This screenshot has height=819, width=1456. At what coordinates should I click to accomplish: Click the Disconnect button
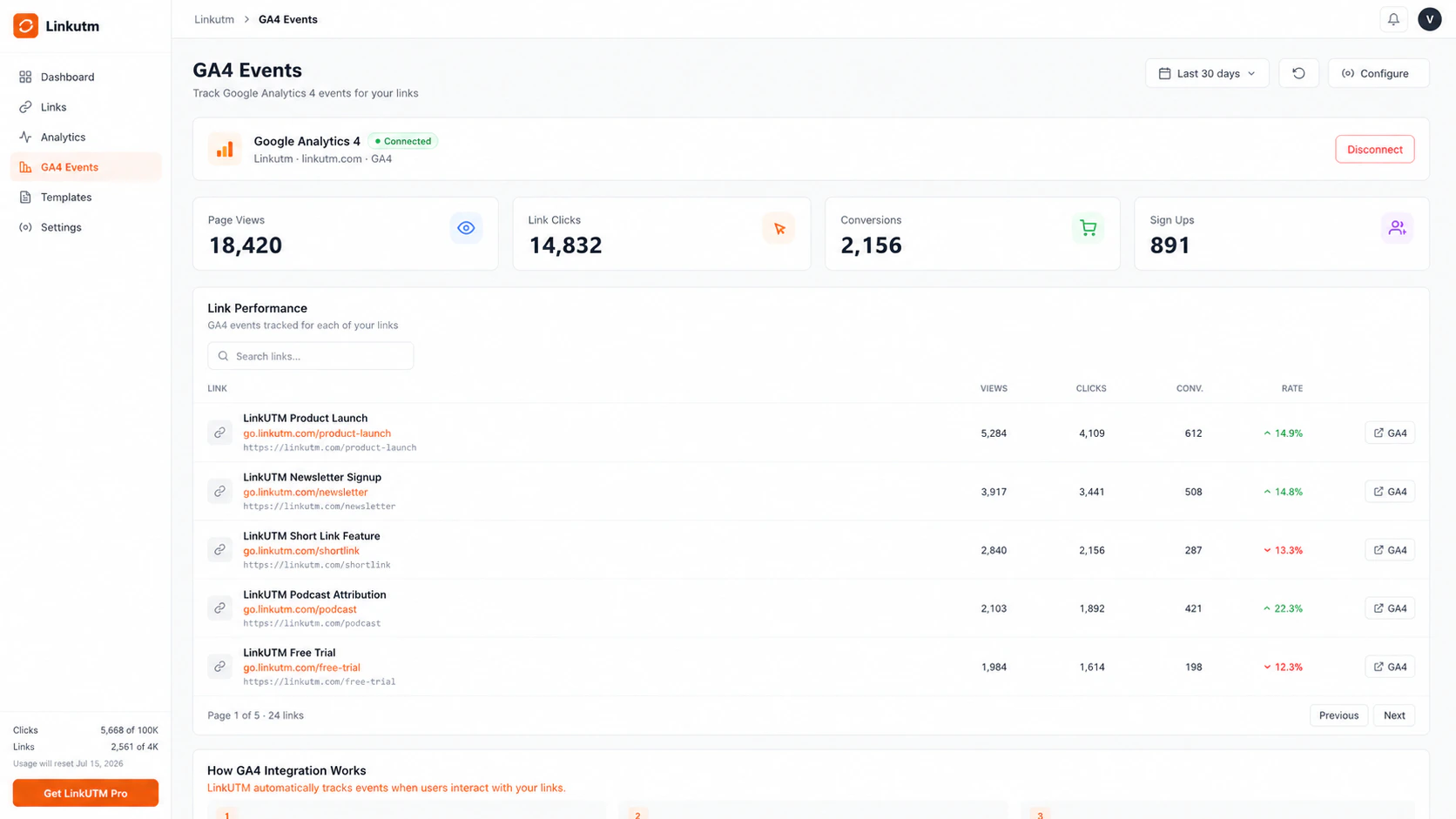pos(1375,149)
